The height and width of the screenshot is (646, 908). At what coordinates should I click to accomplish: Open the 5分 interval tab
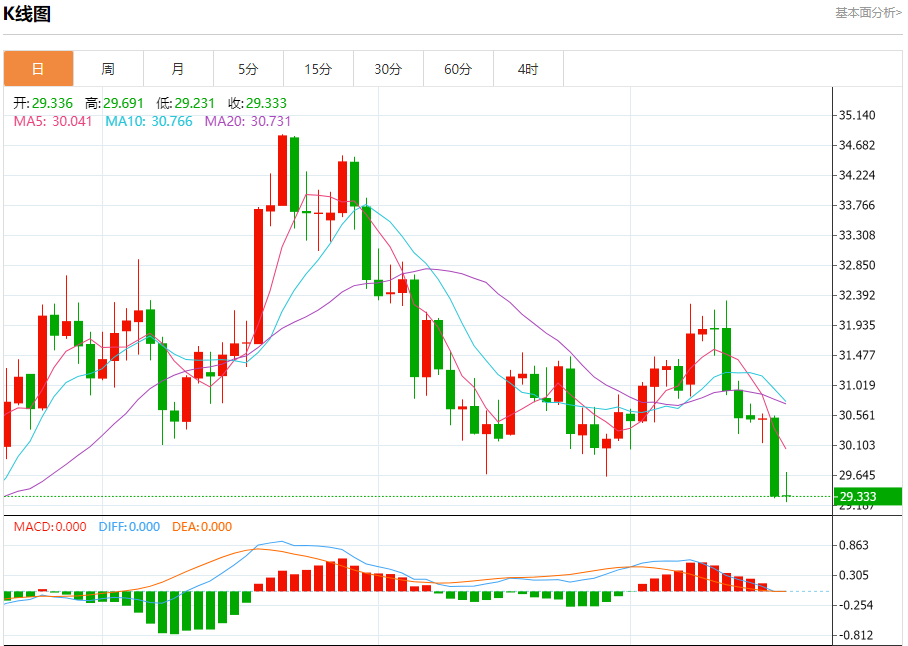coord(248,69)
